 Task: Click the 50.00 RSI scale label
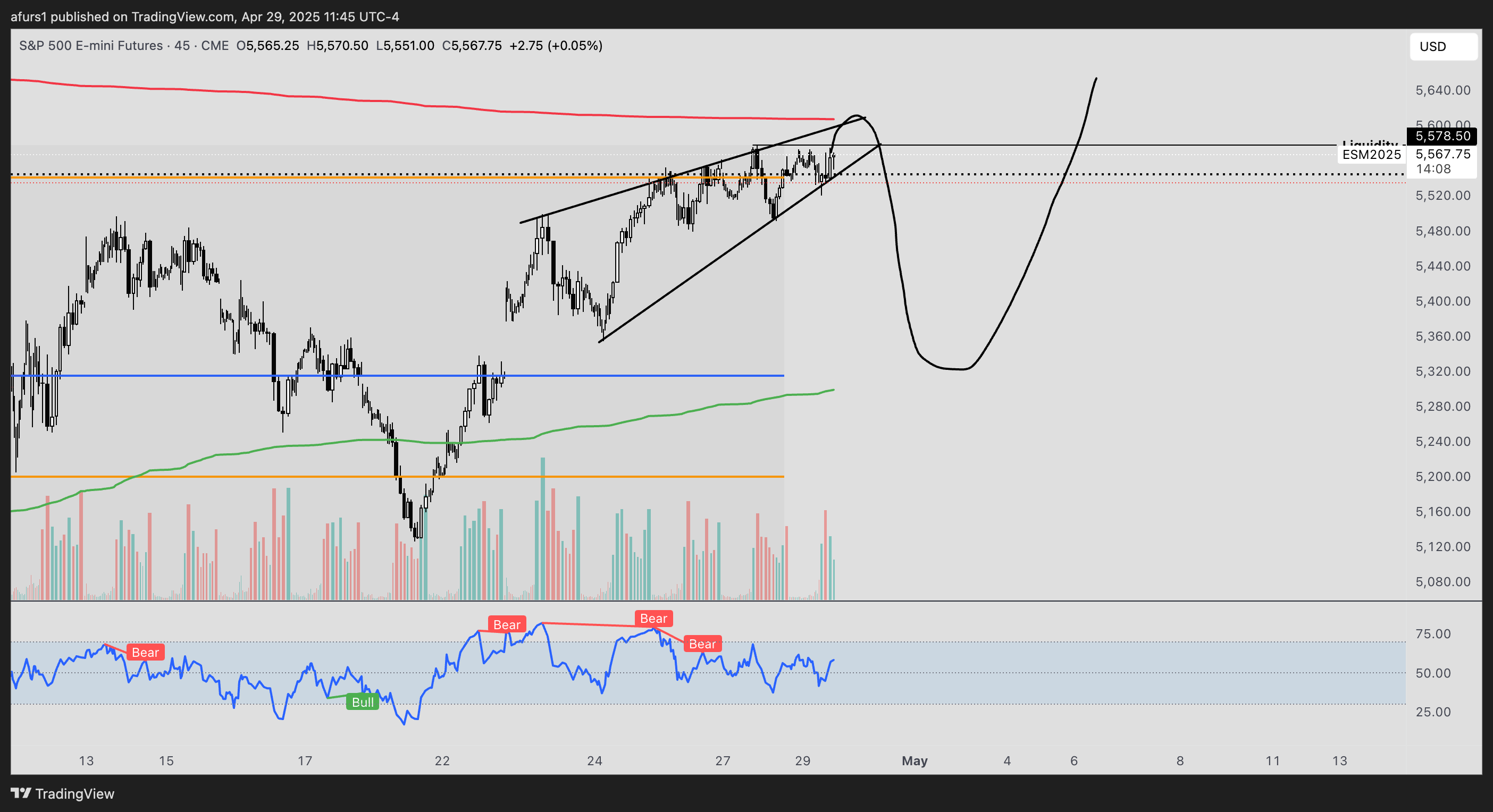(x=1433, y=674)
